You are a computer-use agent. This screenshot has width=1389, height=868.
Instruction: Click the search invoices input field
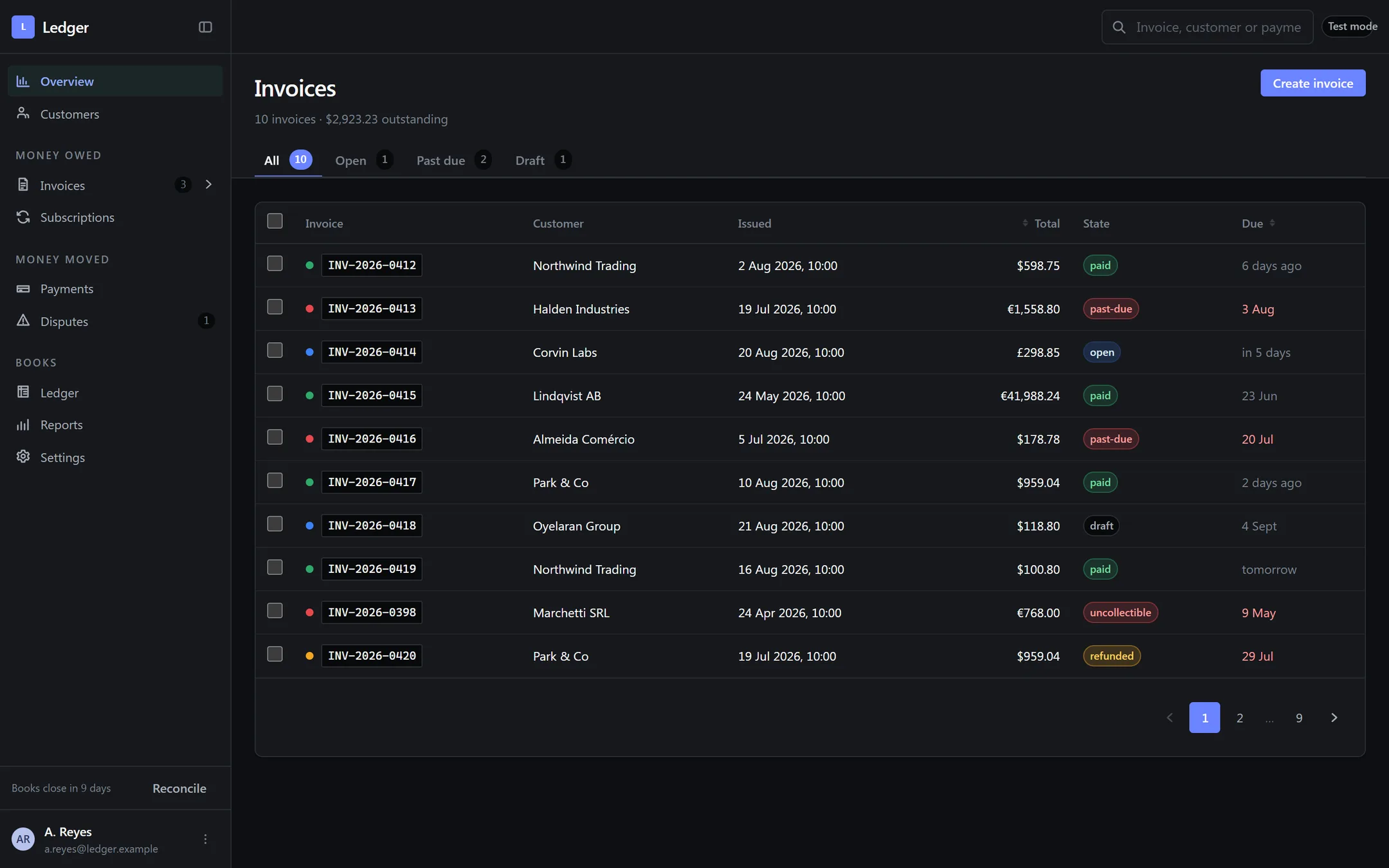(x=1207, y=27)
